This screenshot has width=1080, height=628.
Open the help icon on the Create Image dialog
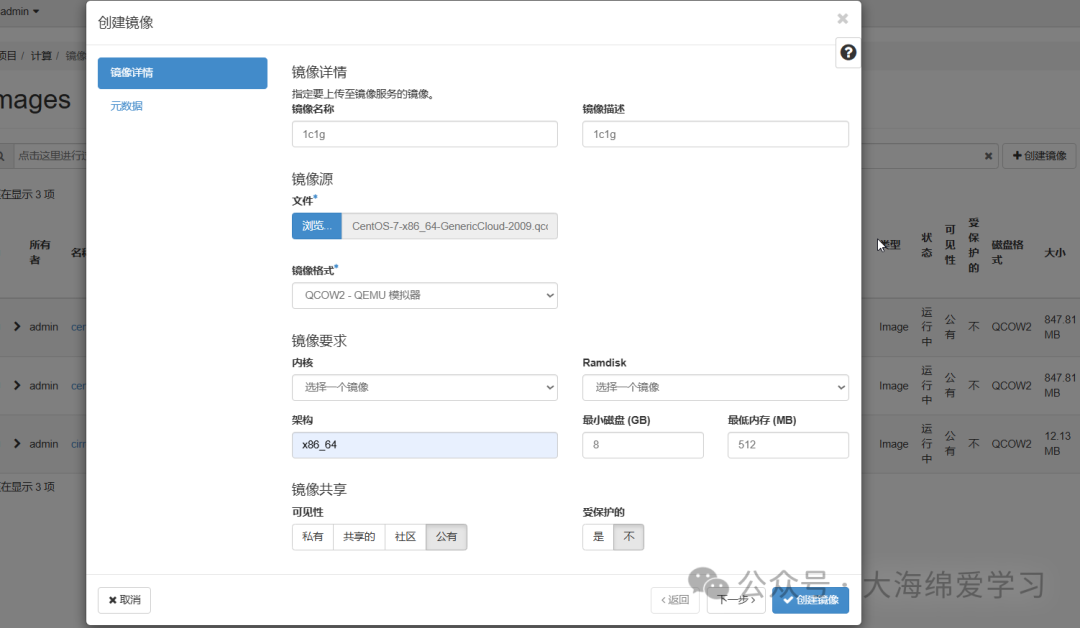(x=847, y=52)
